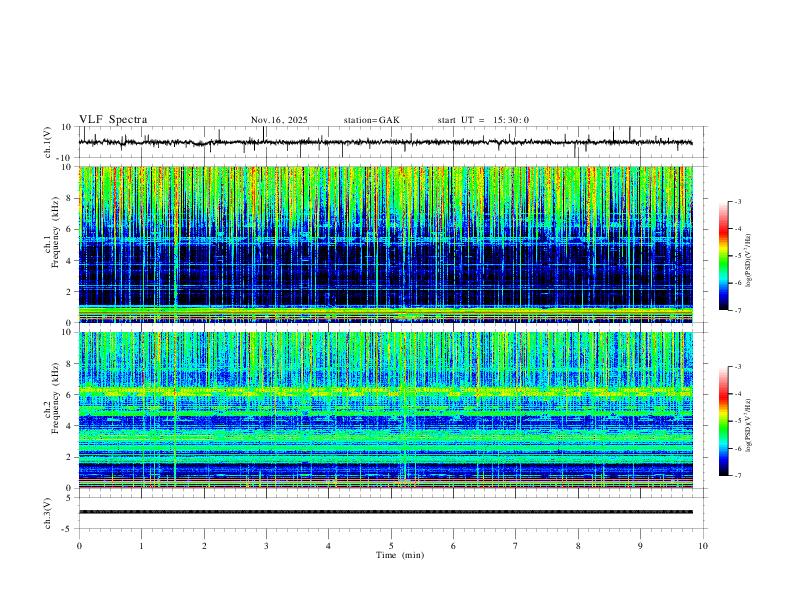Click the "-5" tick on ch.2 colorbar
792x612 pixels.
point(737,421)
